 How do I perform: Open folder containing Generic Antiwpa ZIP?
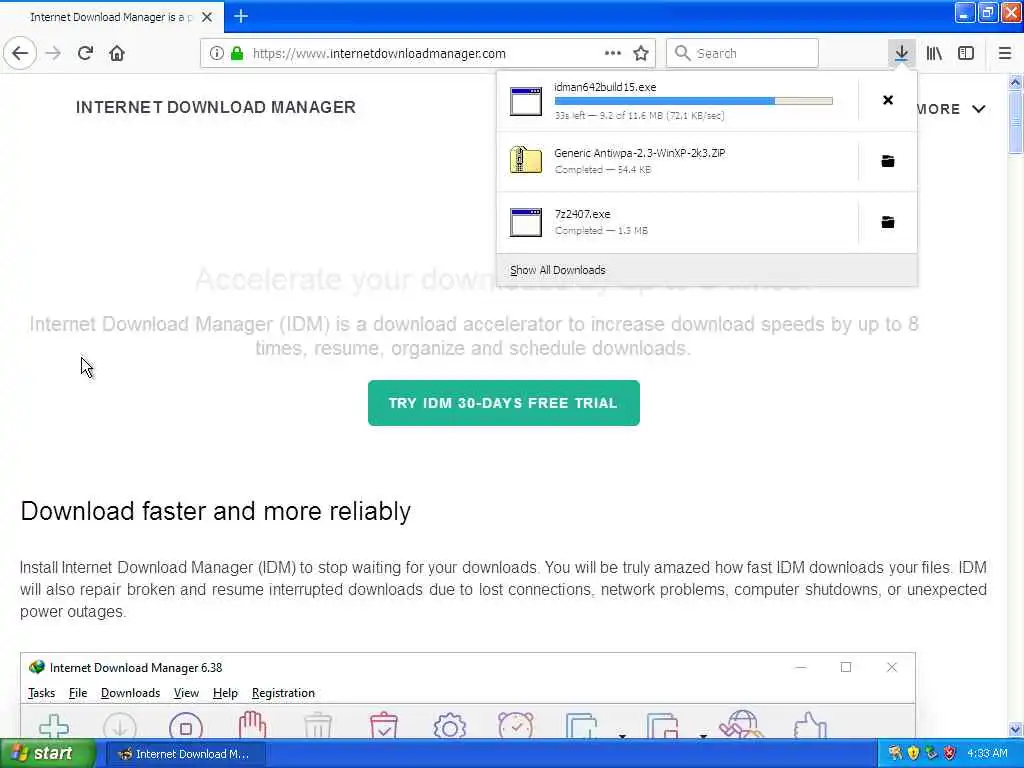pos(888,161)
